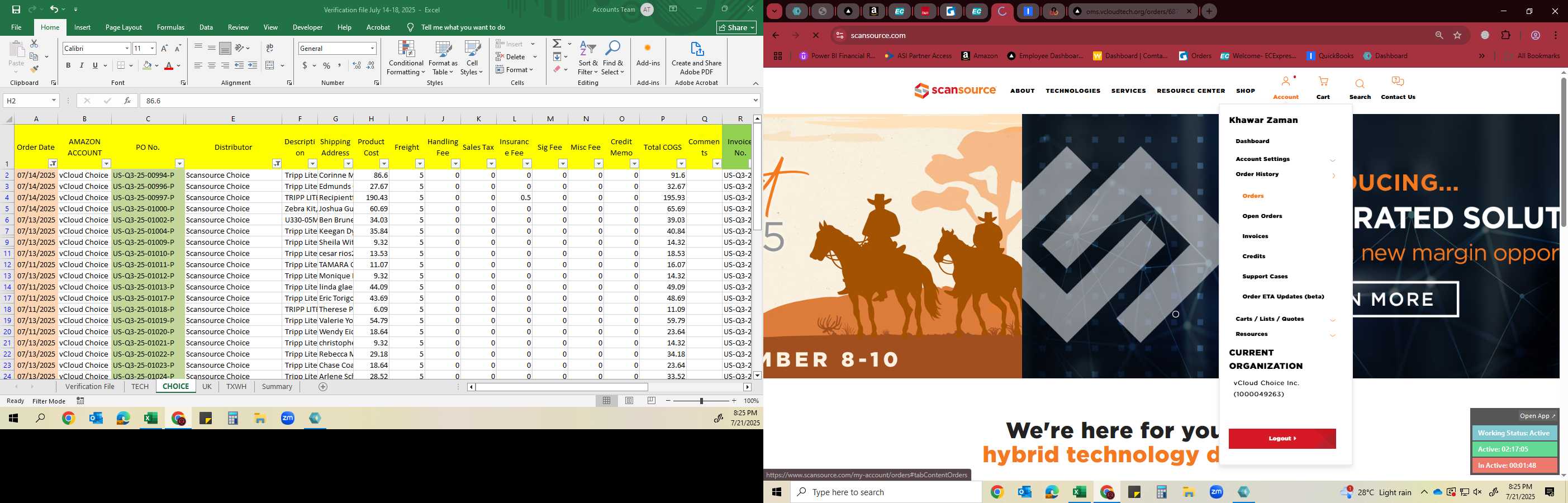Click Decrease Indent icon
The width and height of the screenshot is (1568, 503).
[239, 65]
